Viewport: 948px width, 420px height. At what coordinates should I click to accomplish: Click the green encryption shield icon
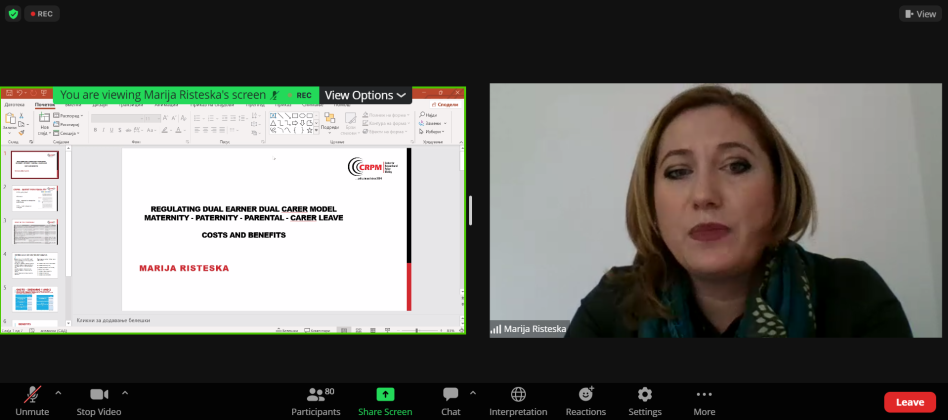(13, 14)
